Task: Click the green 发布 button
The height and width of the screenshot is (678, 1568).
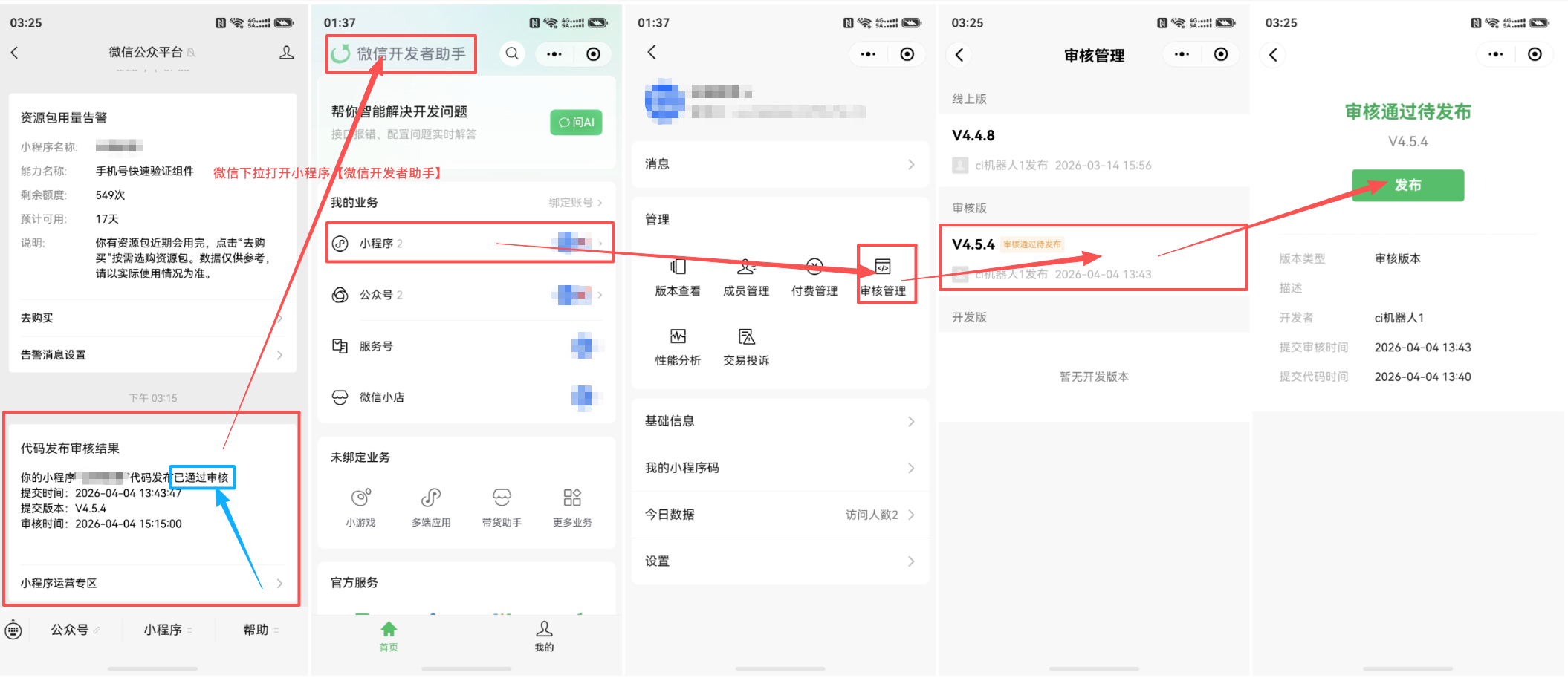Action: 1407,185
